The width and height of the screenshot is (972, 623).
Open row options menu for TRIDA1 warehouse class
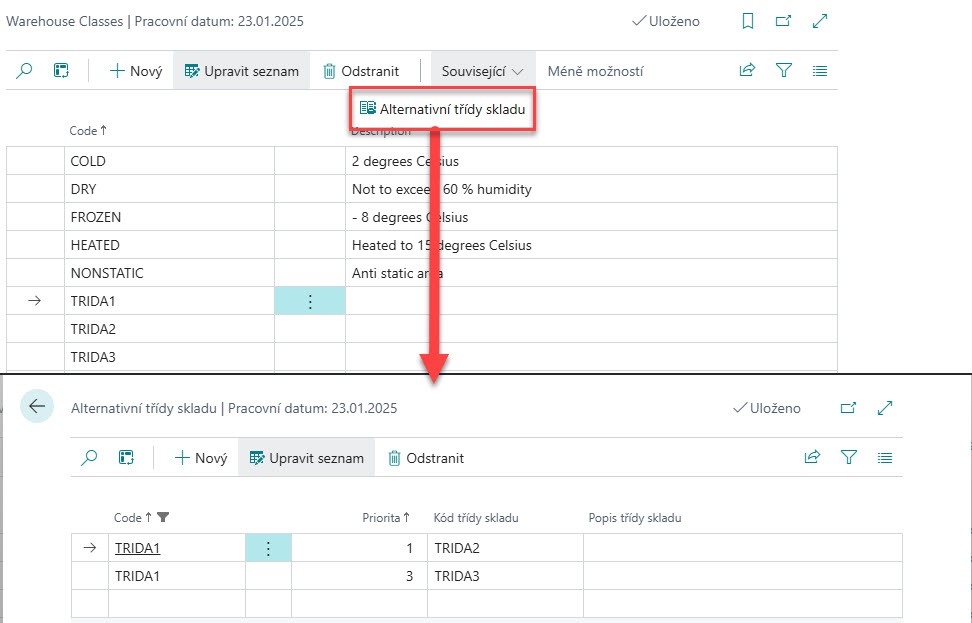(310, 301)
